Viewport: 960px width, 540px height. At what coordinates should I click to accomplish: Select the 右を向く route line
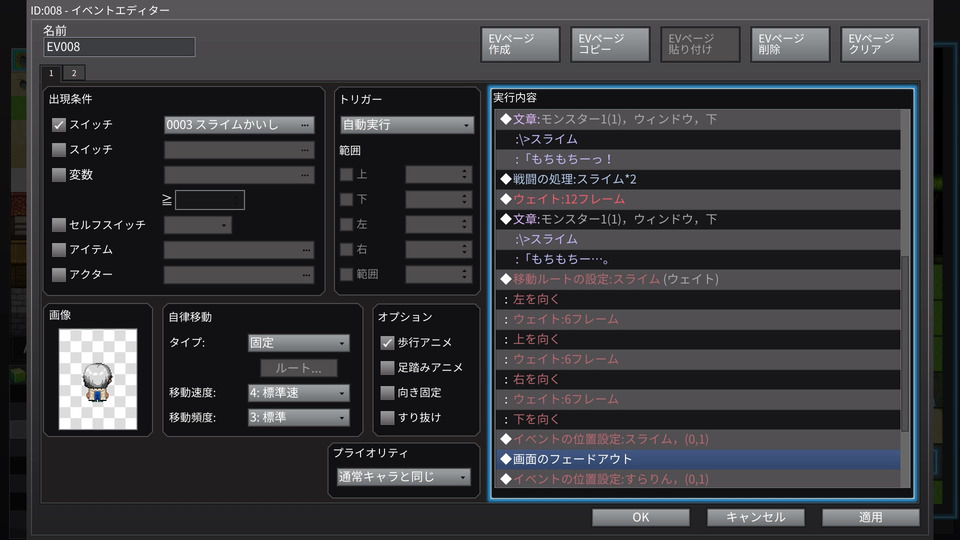click(698, 380)
